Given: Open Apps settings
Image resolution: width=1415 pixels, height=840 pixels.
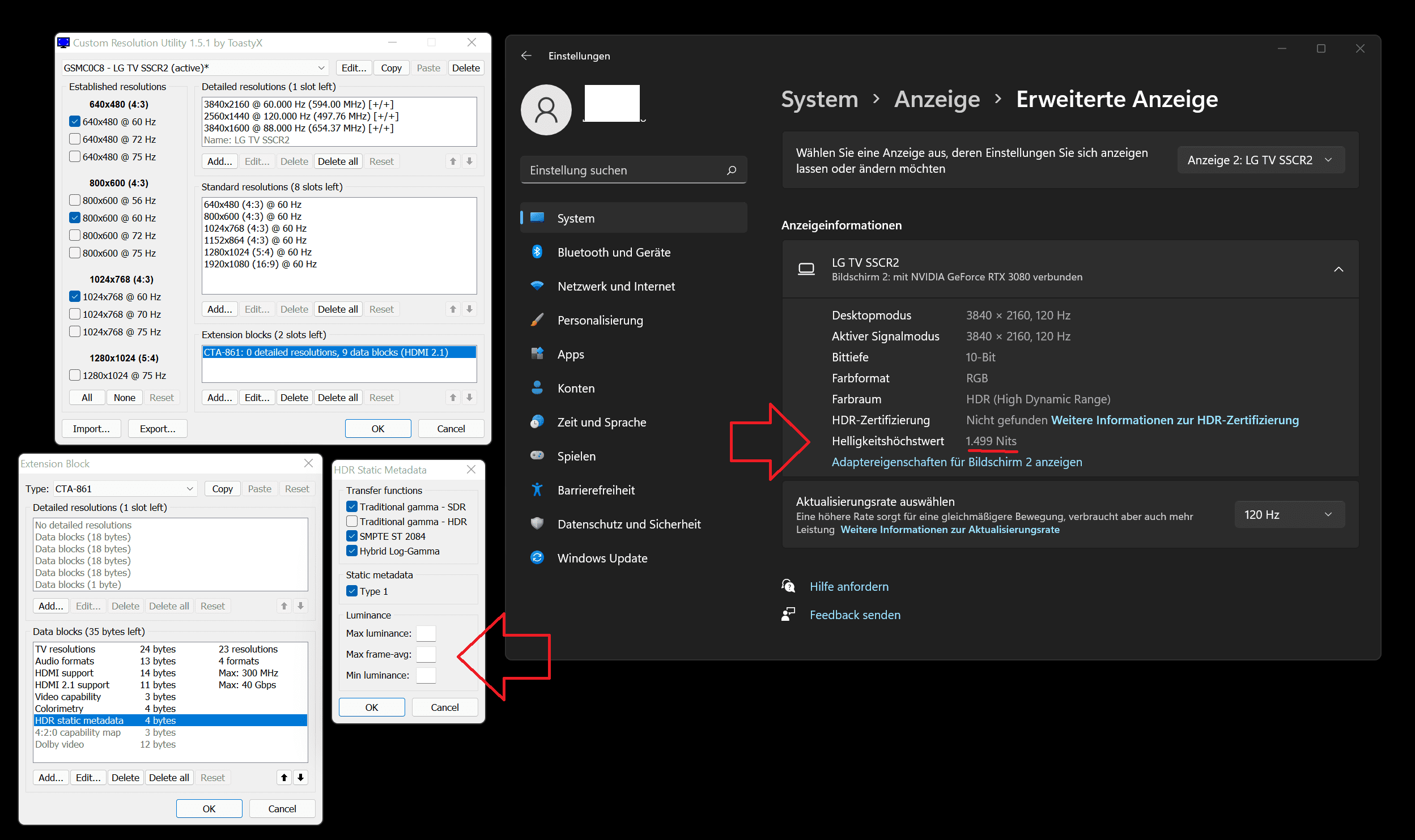Looking at the screenshot, I should tap(634, 354).
